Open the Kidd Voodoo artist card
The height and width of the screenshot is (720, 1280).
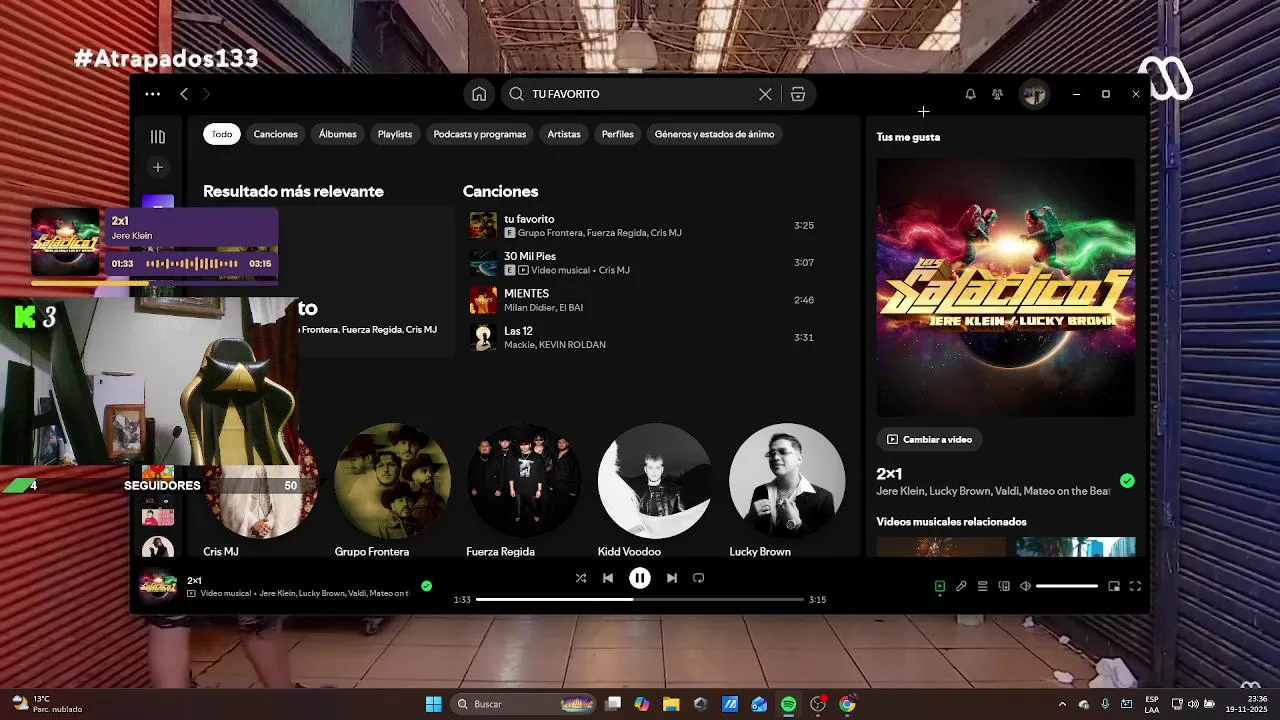click(655, 490)
